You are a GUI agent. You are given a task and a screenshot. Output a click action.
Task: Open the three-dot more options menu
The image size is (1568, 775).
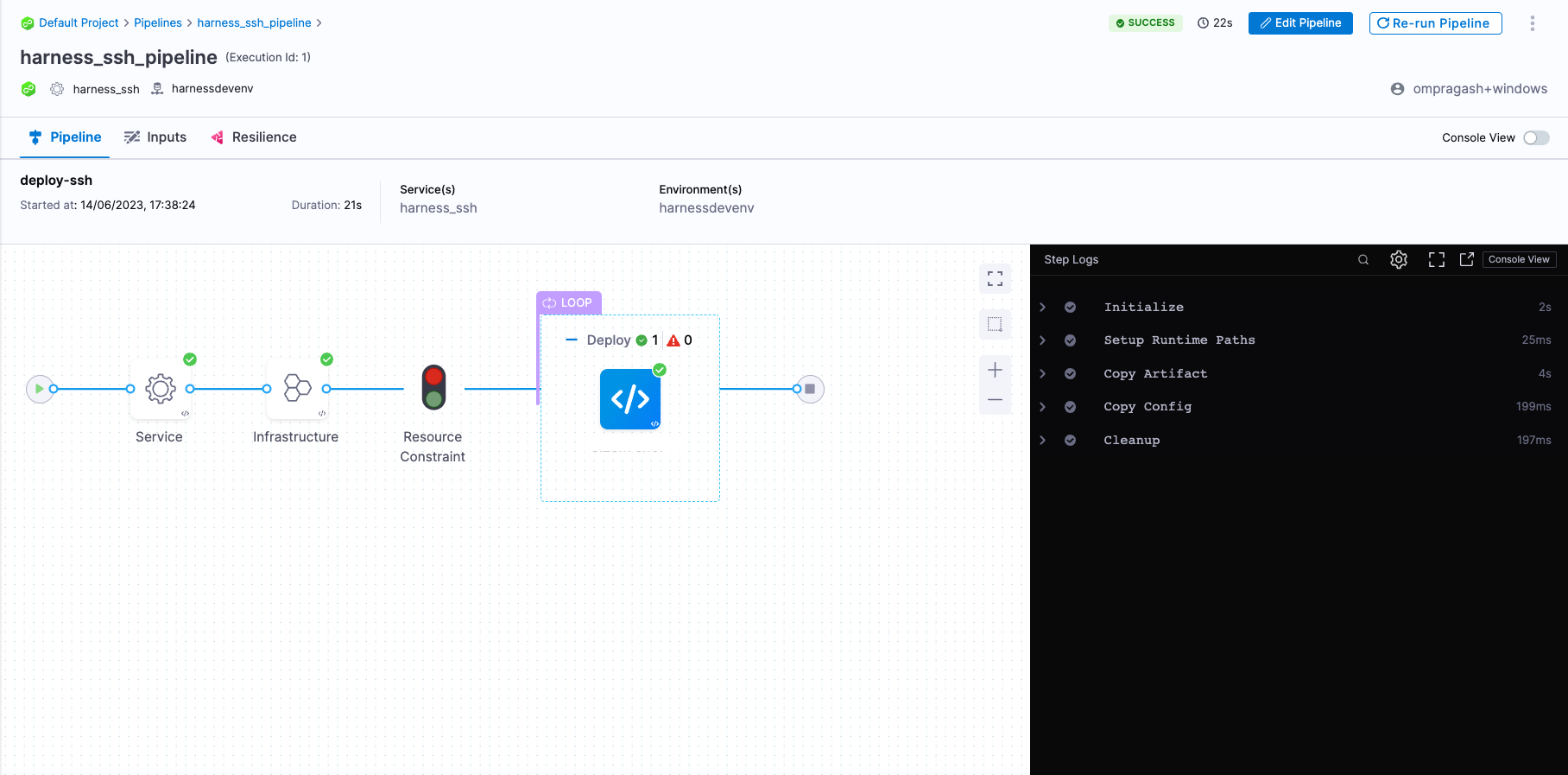point(1533,23)
